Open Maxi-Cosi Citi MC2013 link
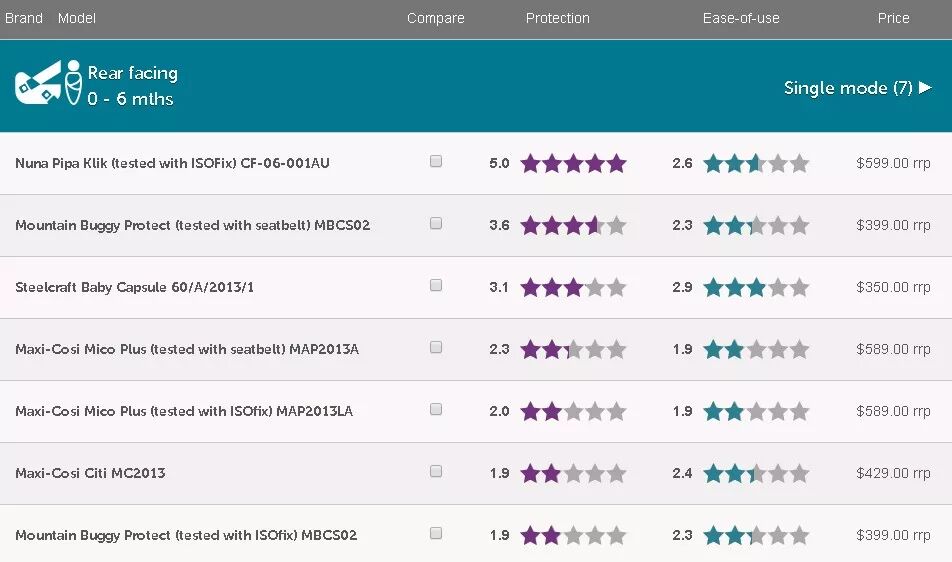 90,473
